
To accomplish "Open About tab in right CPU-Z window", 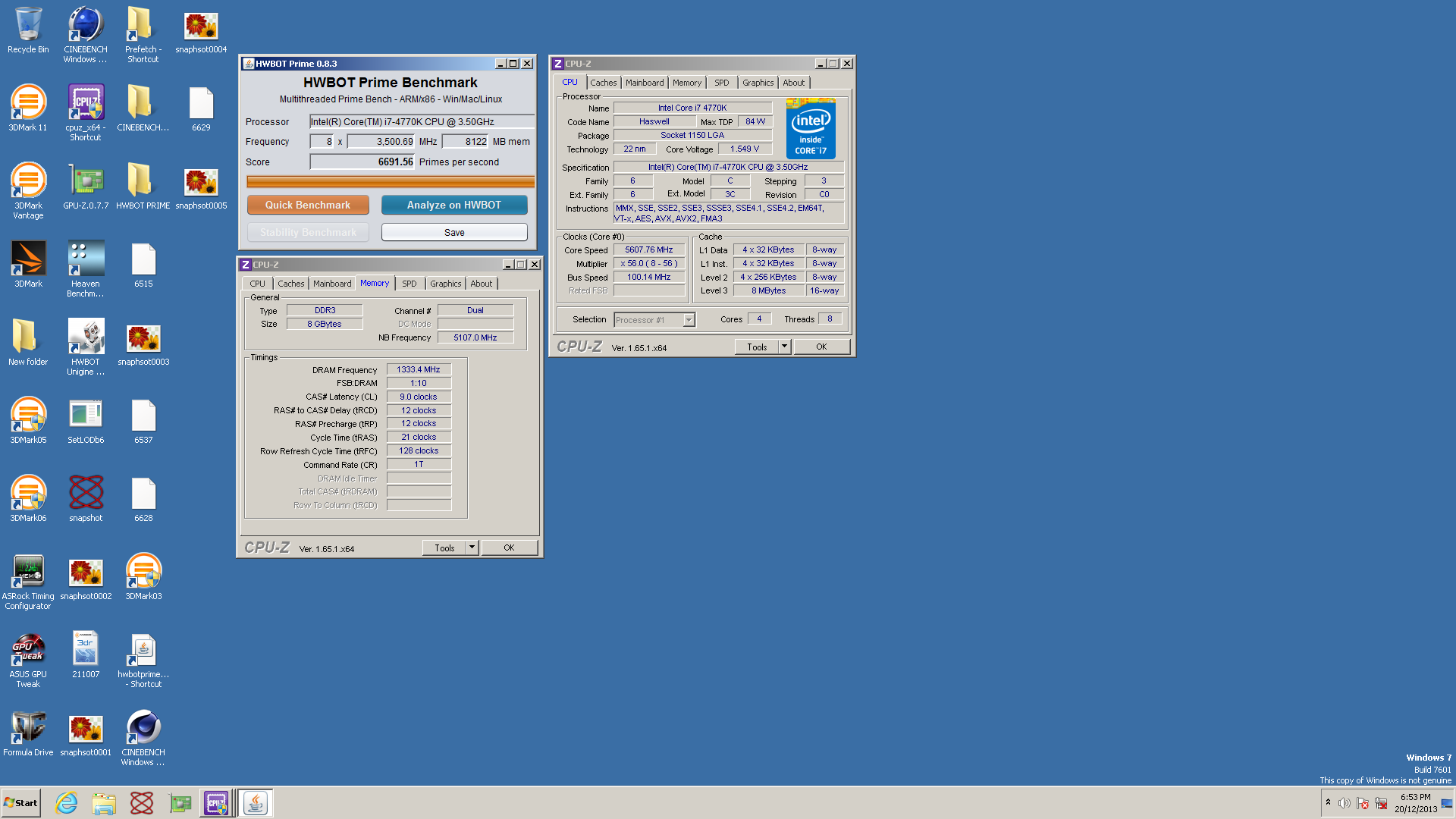I will pos(794,83).
